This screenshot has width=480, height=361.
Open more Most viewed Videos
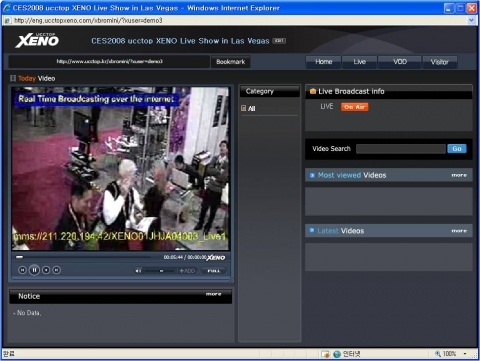coord(459,175)
